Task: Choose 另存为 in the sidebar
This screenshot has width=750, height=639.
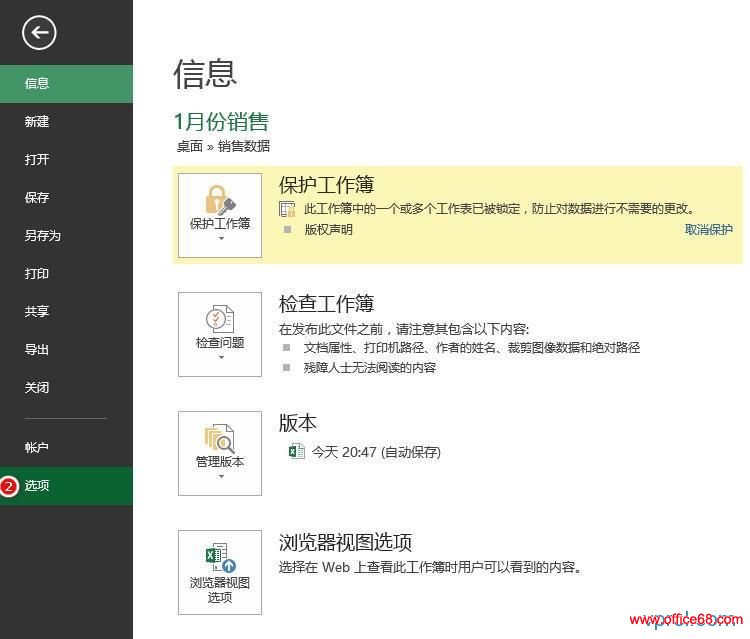Action: point(66,235)
